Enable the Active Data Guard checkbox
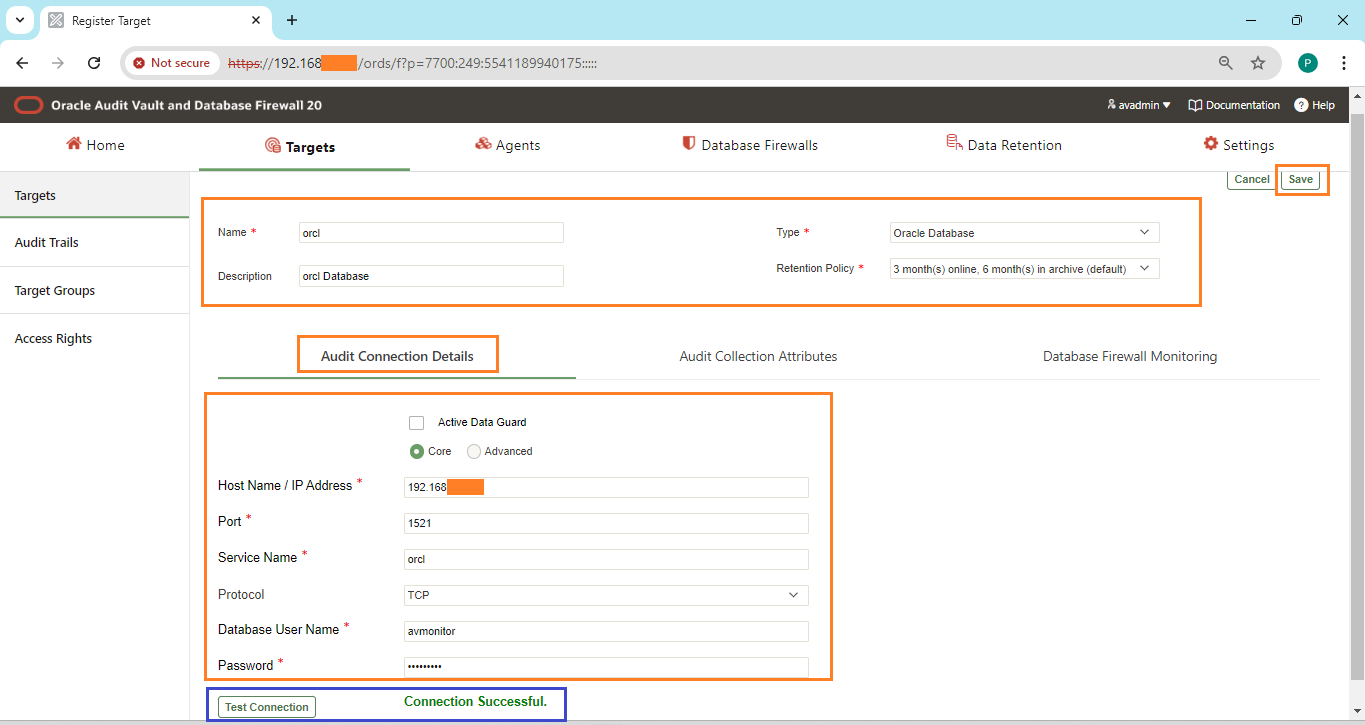 pos(416,423)
